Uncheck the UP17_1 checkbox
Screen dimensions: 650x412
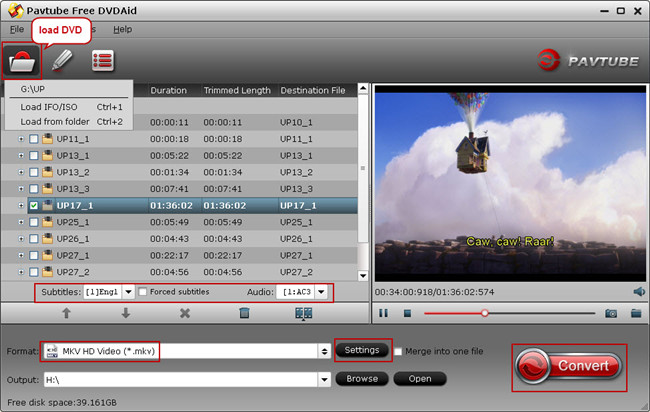(x=34, y=206)
